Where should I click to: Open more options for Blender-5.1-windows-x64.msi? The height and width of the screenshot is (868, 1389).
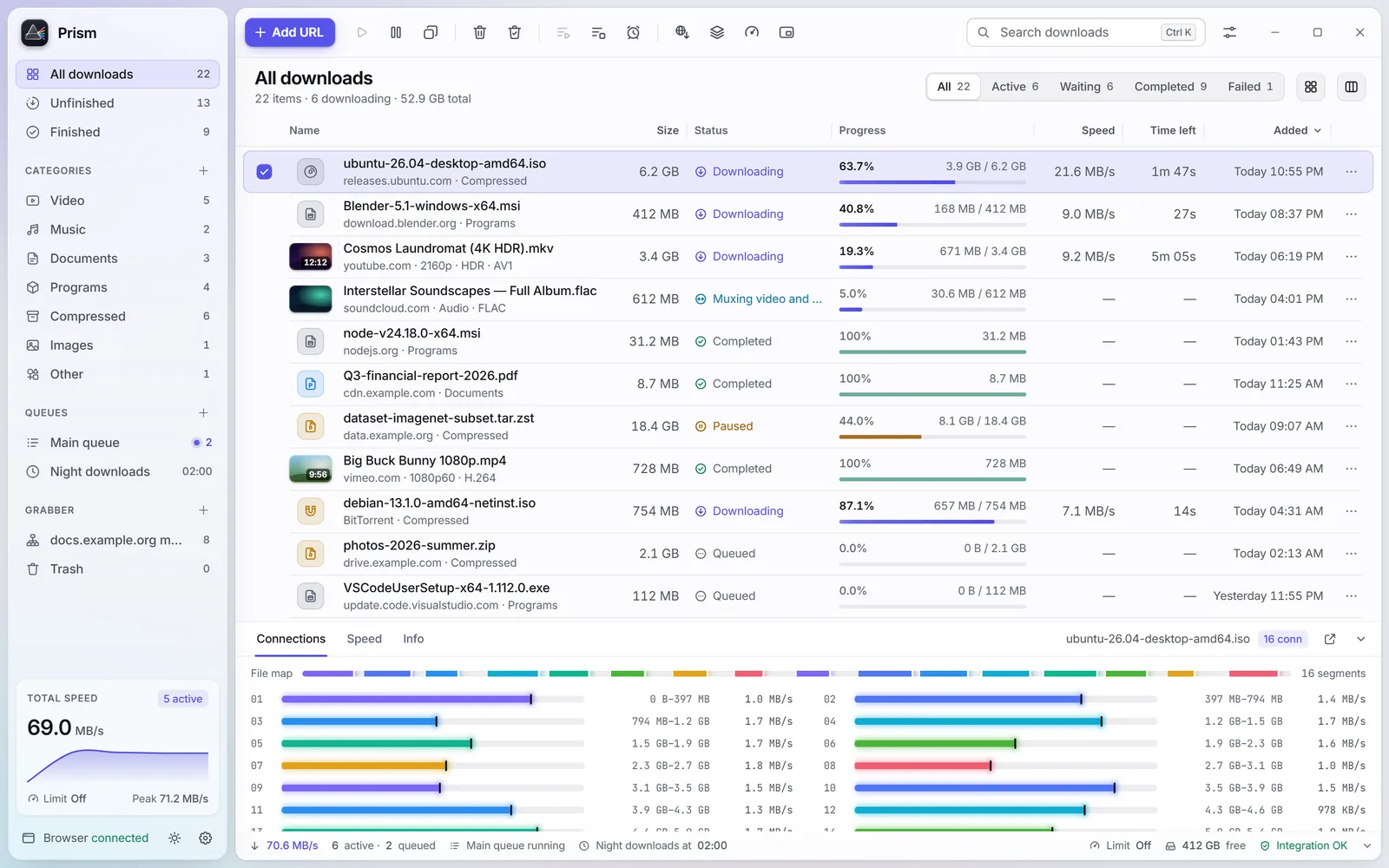[x=1352, y=214]
